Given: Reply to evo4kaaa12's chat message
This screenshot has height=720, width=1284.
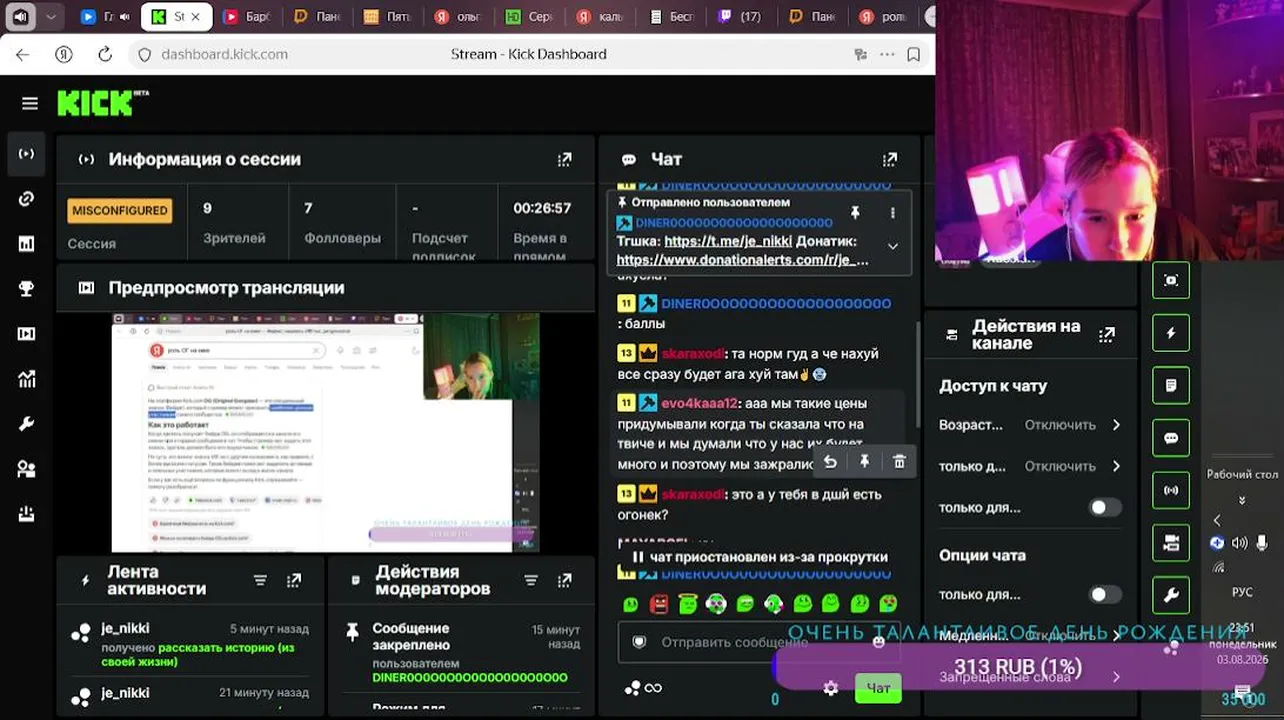Looking at the screenshot, I should click(830, 461).
